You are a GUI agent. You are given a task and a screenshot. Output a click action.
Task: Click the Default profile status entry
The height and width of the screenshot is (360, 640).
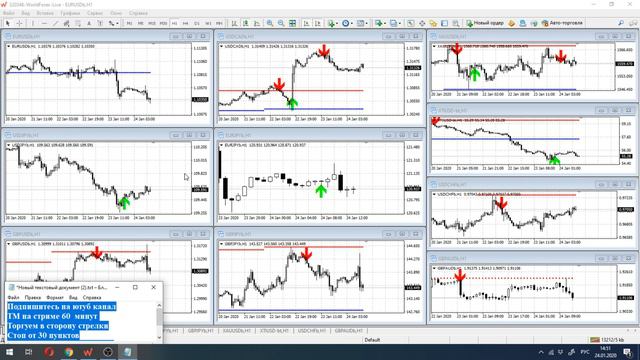pyautogui.click(x=372, y=340)
